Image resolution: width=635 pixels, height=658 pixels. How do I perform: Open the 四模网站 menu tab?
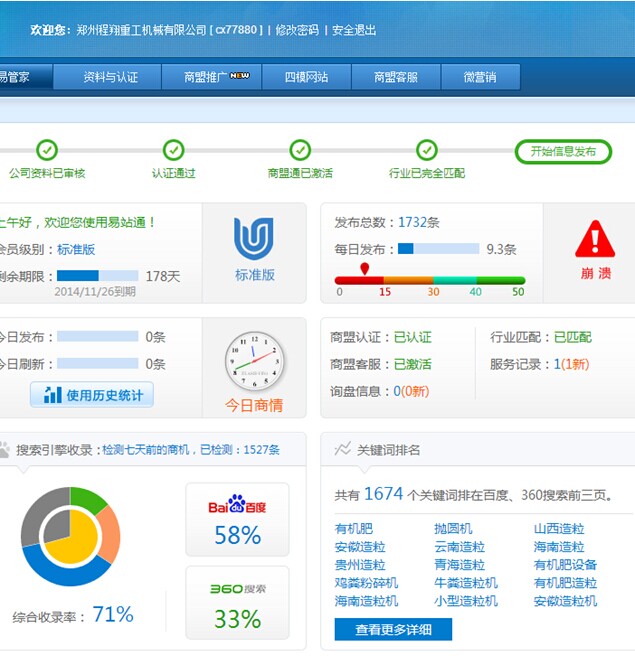pyautogui.click(x=306, y=77)
